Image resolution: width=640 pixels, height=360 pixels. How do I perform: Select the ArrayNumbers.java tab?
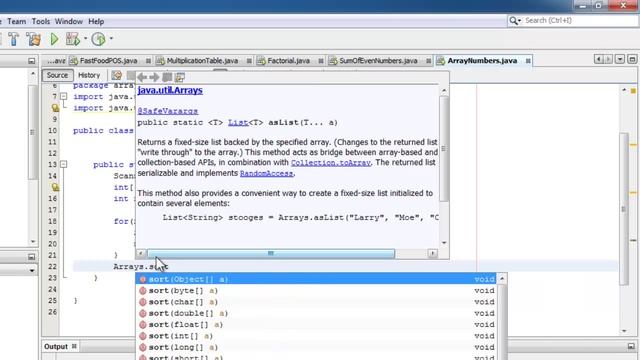coord(482,61)
